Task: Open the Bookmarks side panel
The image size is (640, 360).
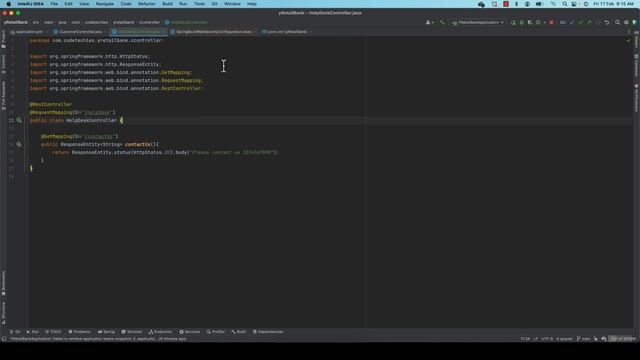Action: 4,283
